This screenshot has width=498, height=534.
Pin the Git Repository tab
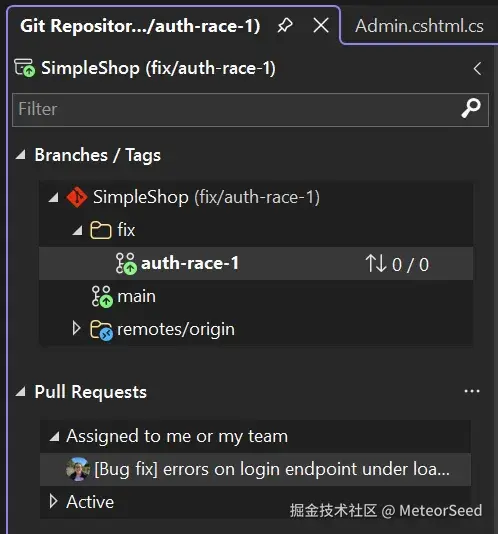coord(285,26)
